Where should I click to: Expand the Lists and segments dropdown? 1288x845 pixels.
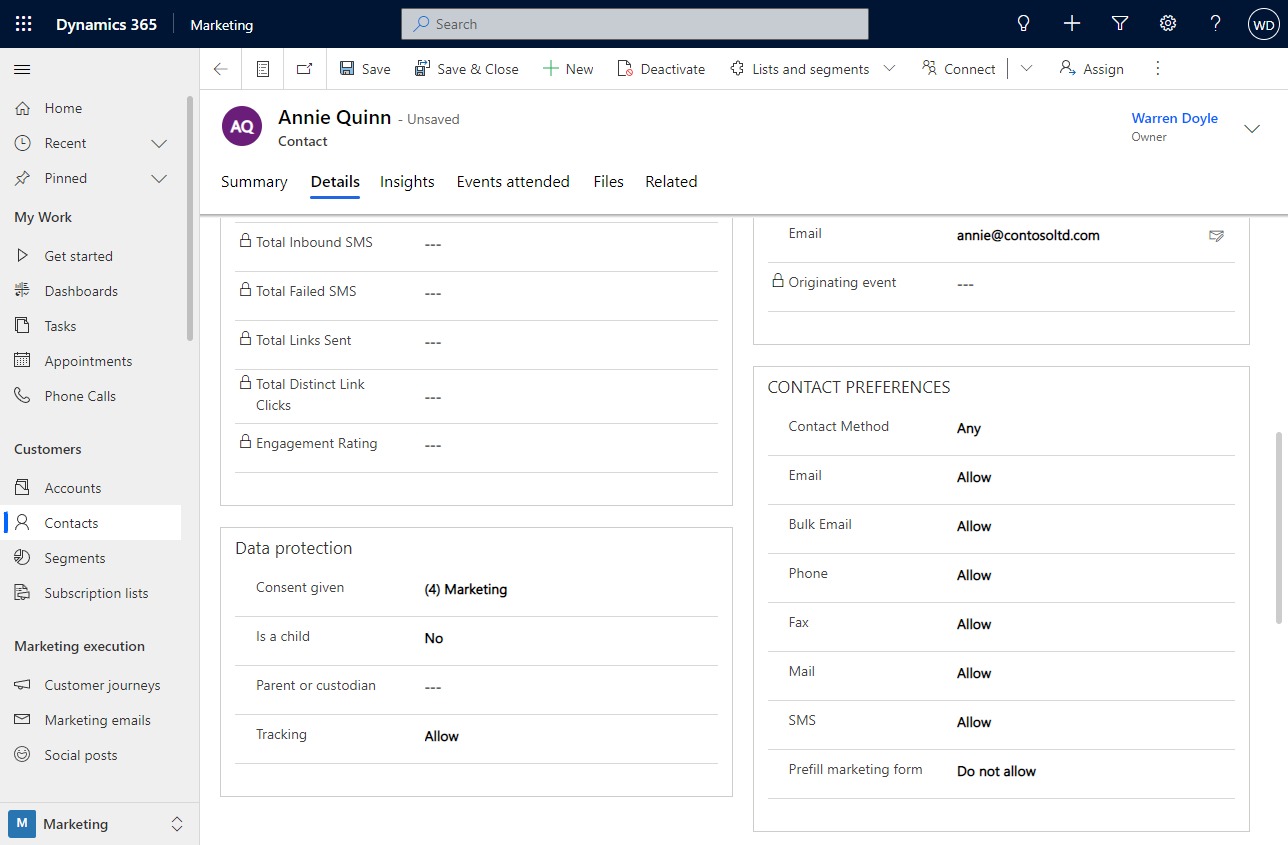889,69
